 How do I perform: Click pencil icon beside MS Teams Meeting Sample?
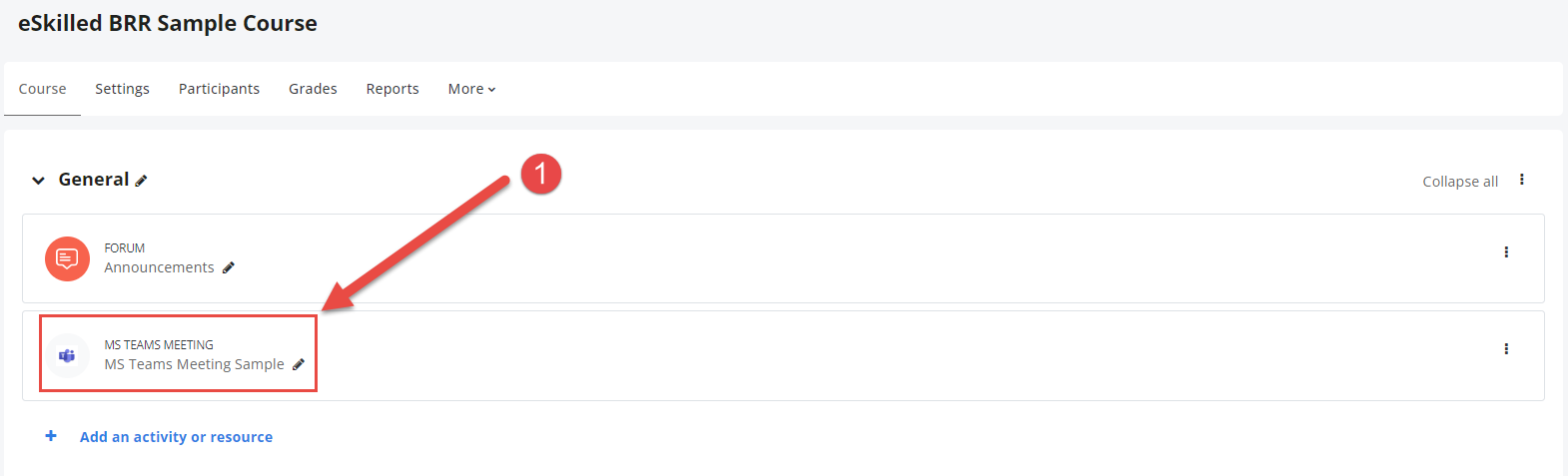298,365
